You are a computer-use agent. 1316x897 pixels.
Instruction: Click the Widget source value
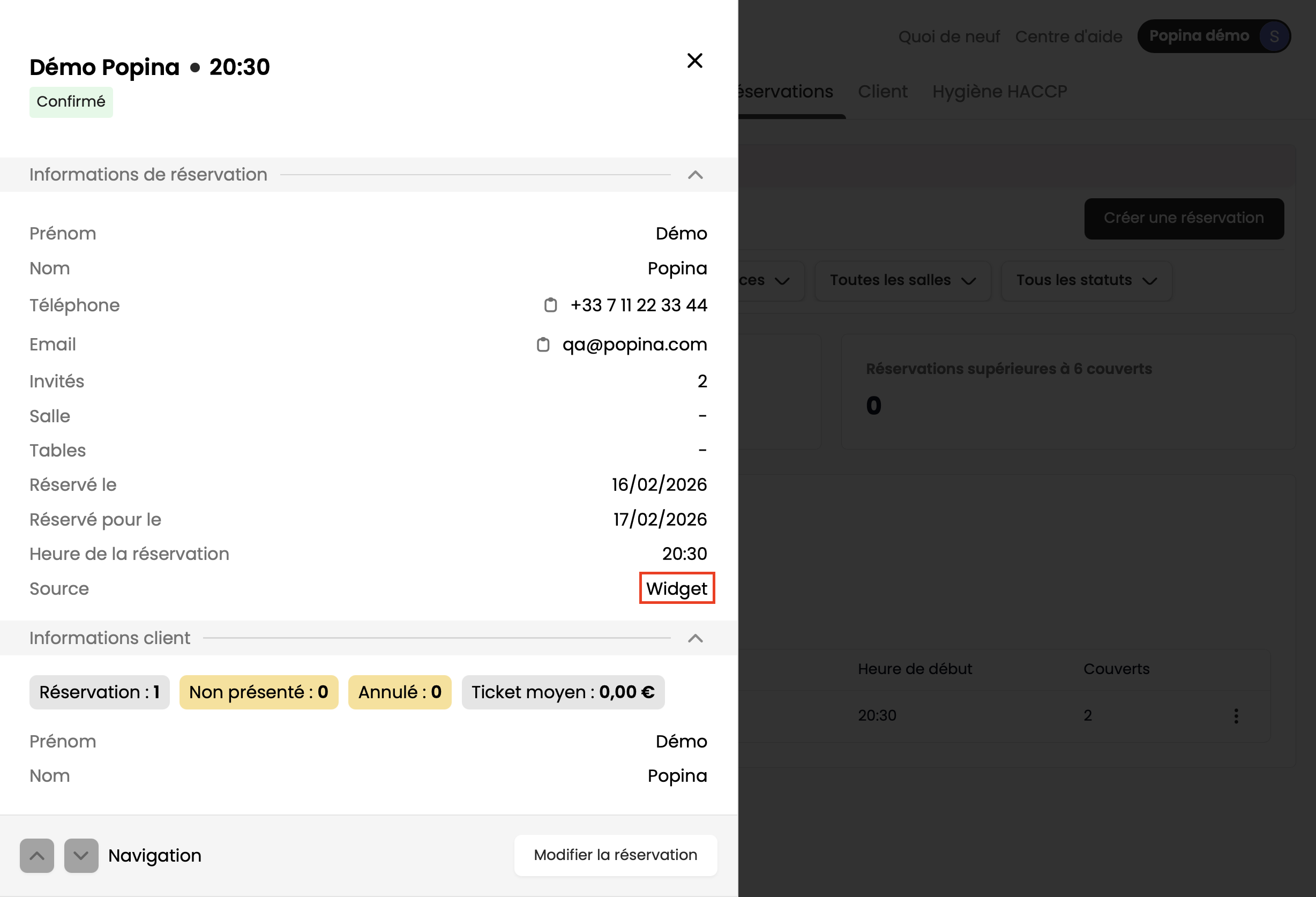point(677,588)
